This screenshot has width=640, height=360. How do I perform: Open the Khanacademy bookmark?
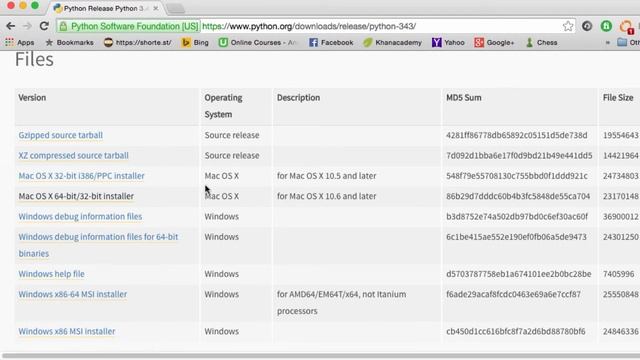(x=392, y=42)
